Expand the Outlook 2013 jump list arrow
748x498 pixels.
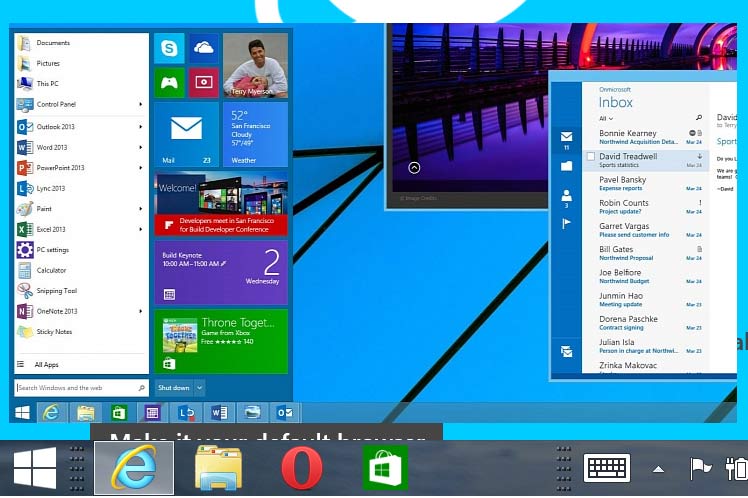click(141, 127)
